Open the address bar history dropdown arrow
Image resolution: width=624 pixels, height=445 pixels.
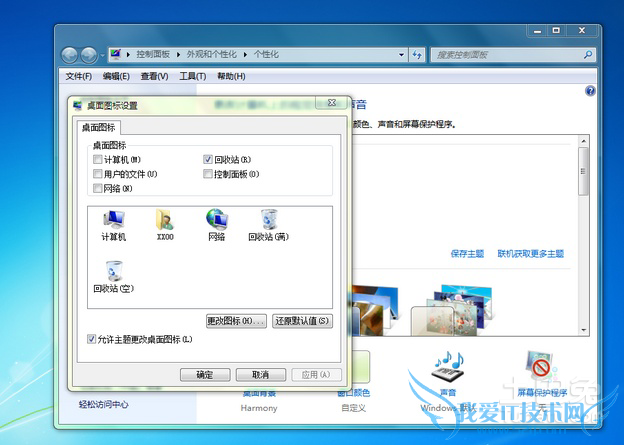[x=402, y=55]
